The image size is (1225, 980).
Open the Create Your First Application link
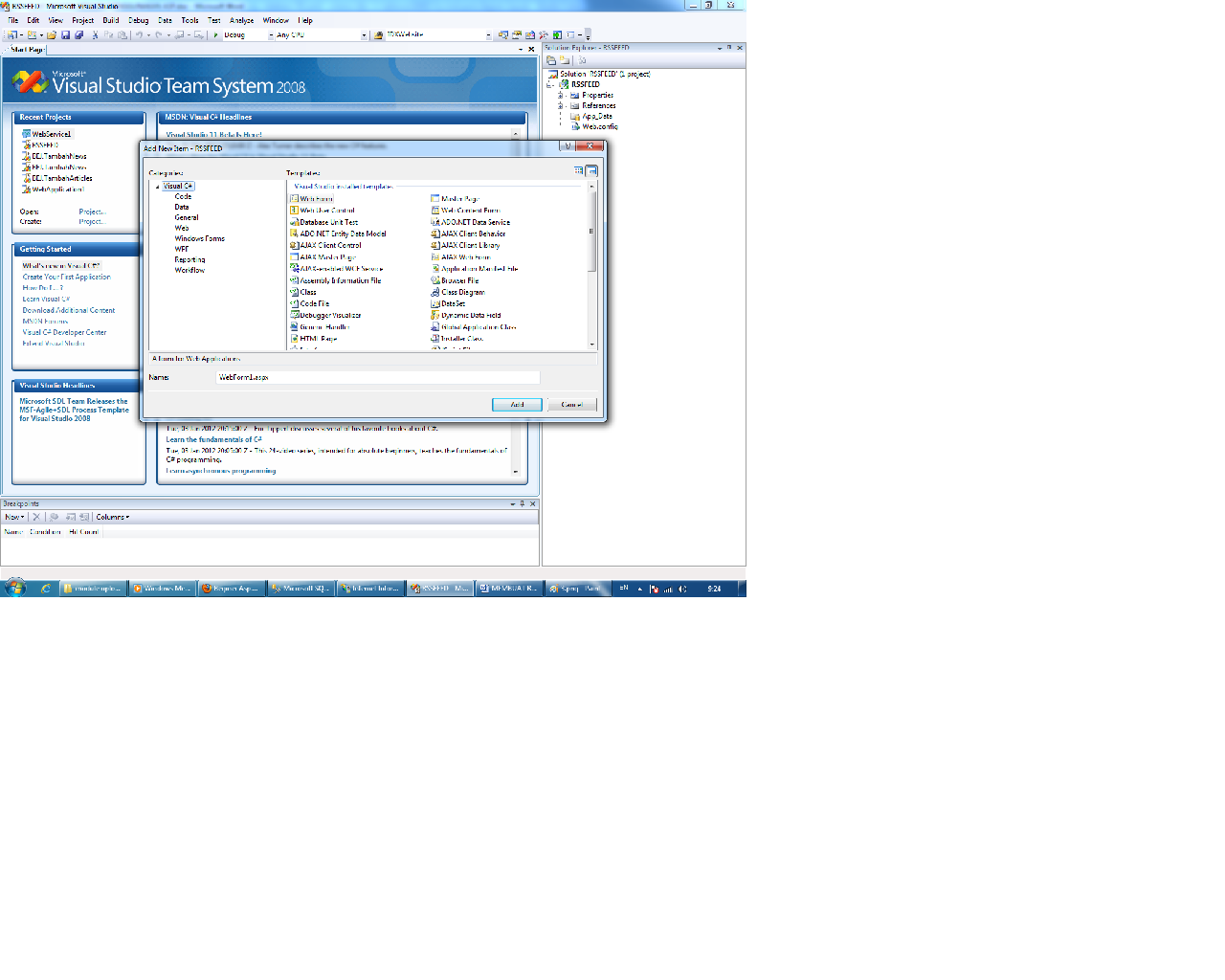pos(66,276)
